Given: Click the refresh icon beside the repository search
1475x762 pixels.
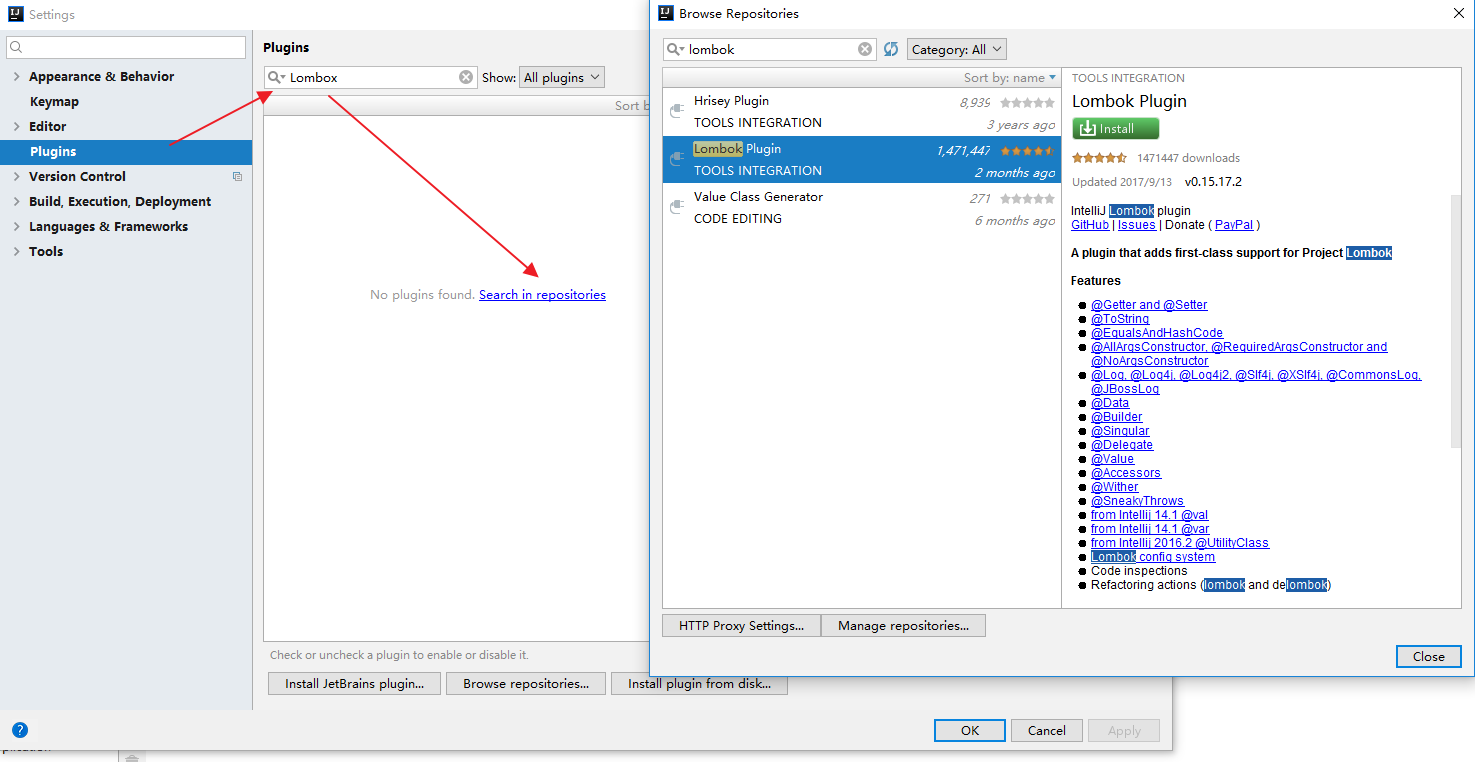Looking at the screenshot, I should click(891, 49).
